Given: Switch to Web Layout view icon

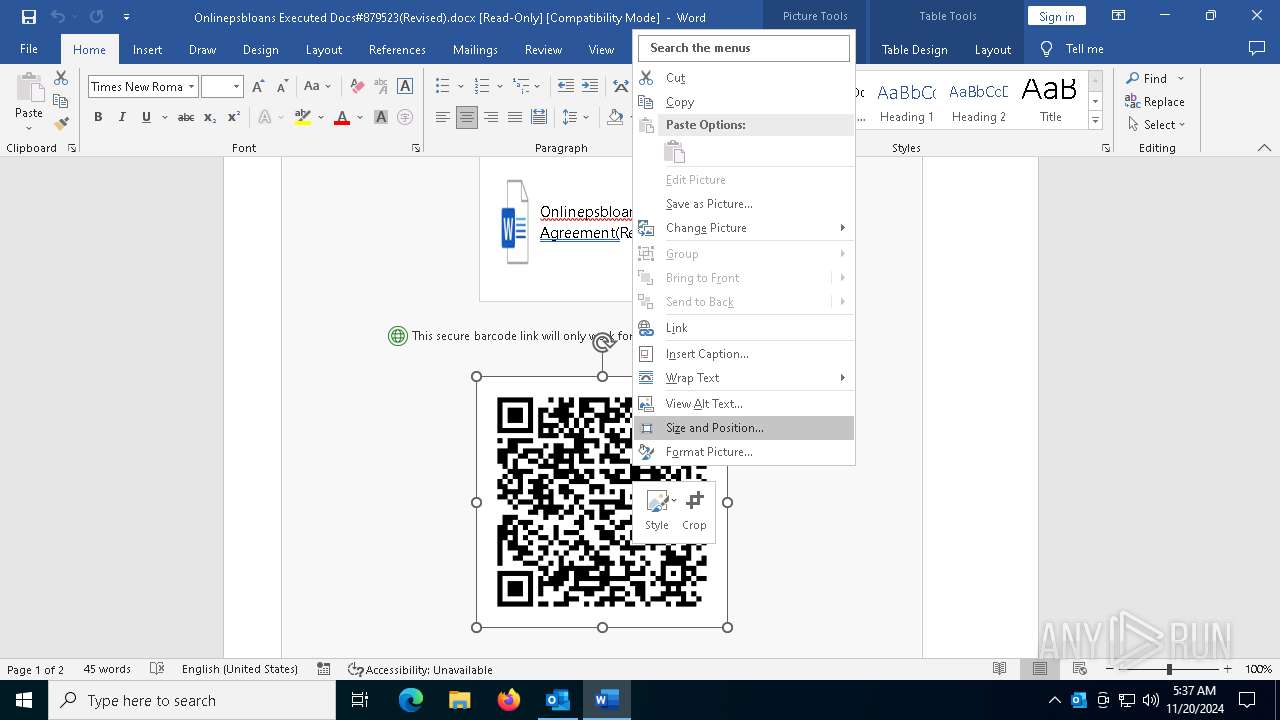Looking at the screenshot, I should click(x=1080, y=669).
